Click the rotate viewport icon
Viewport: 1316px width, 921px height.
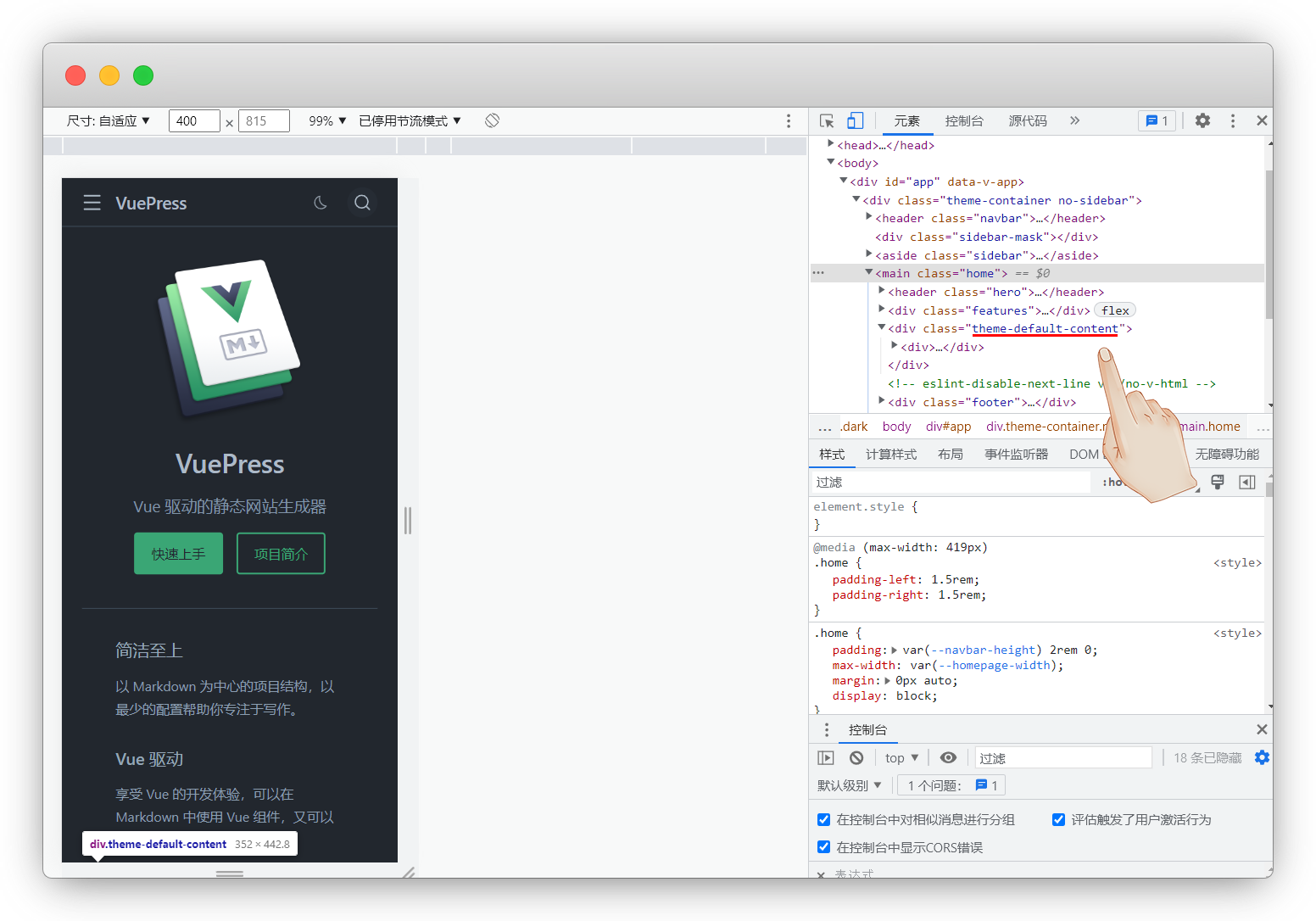tap(492, 120)
